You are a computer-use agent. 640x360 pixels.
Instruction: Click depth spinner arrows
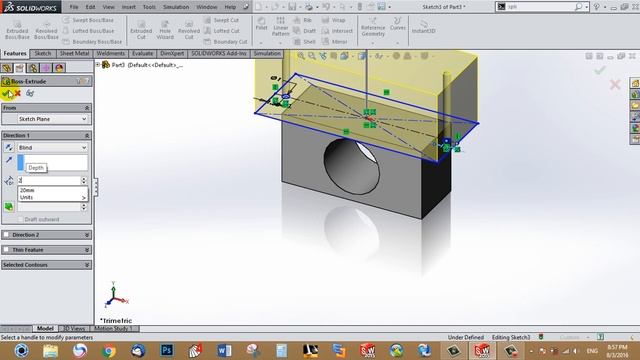[84, 180]
